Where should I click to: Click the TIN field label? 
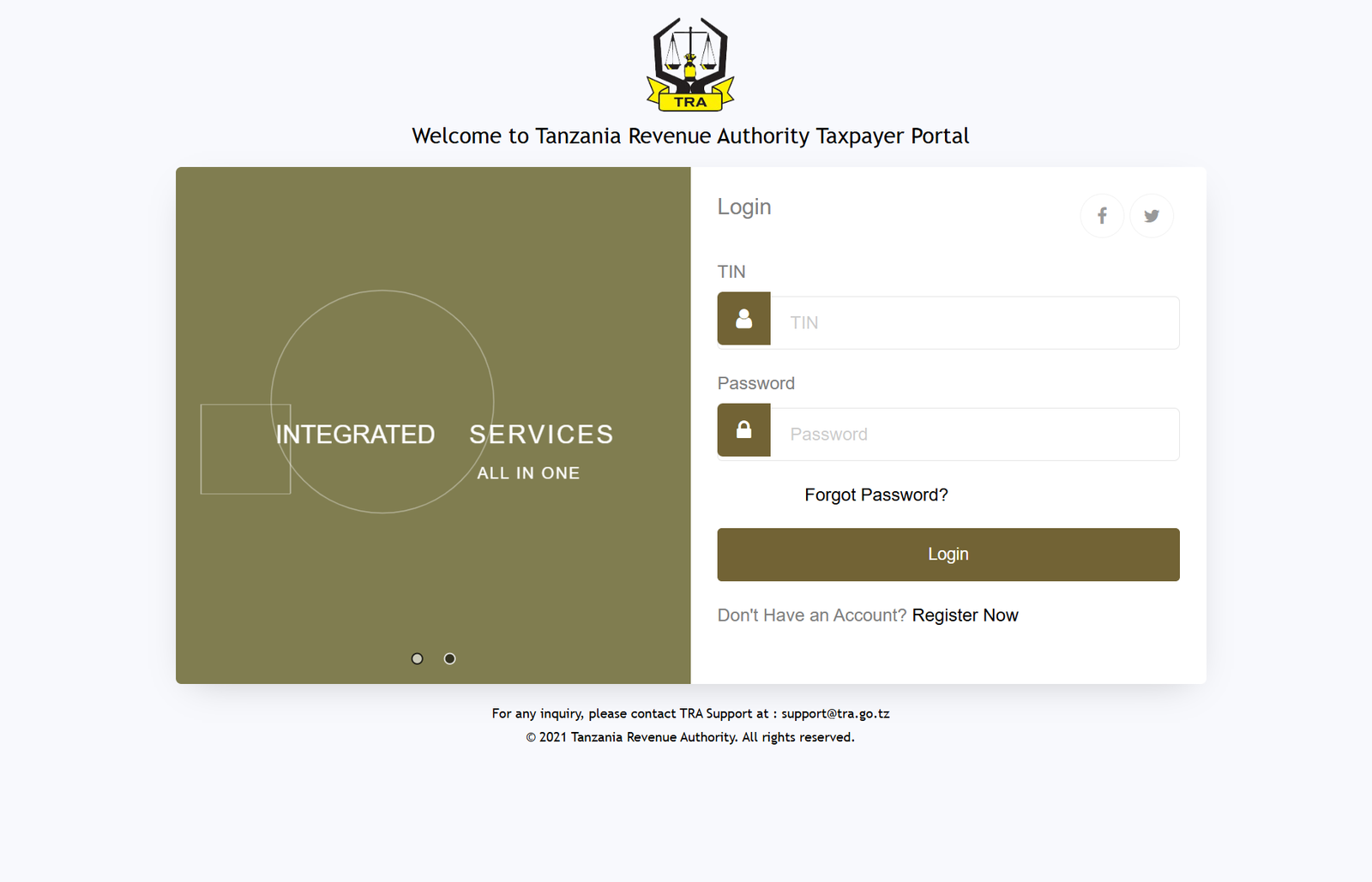[731, 272]
